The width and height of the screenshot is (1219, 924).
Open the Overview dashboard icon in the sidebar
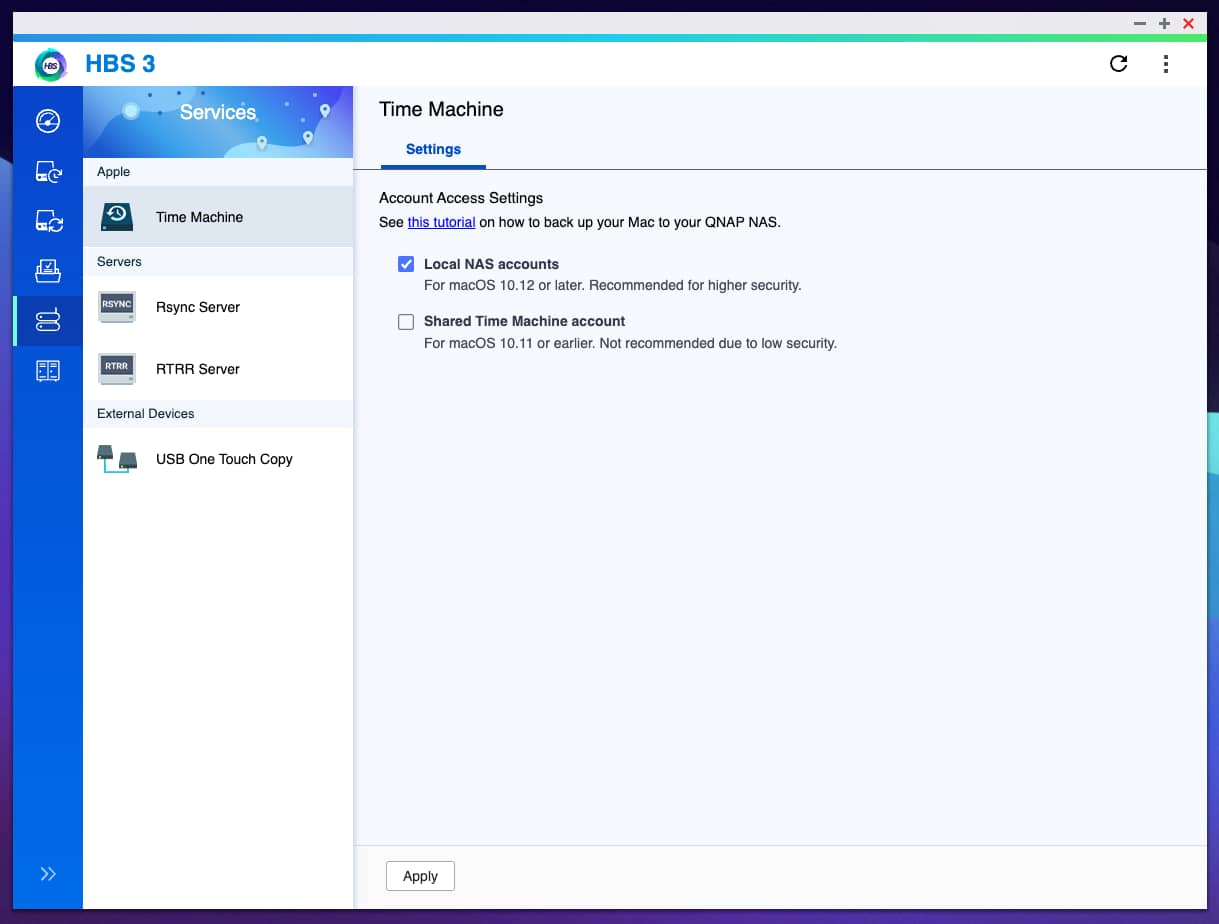pyautogui.click(x=48, y=121)
